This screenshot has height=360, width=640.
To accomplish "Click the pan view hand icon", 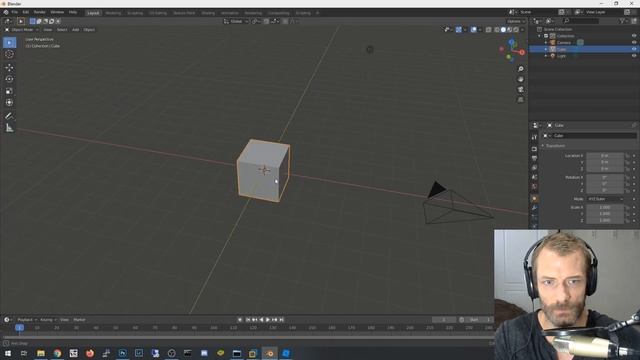I will pos(520,79).
